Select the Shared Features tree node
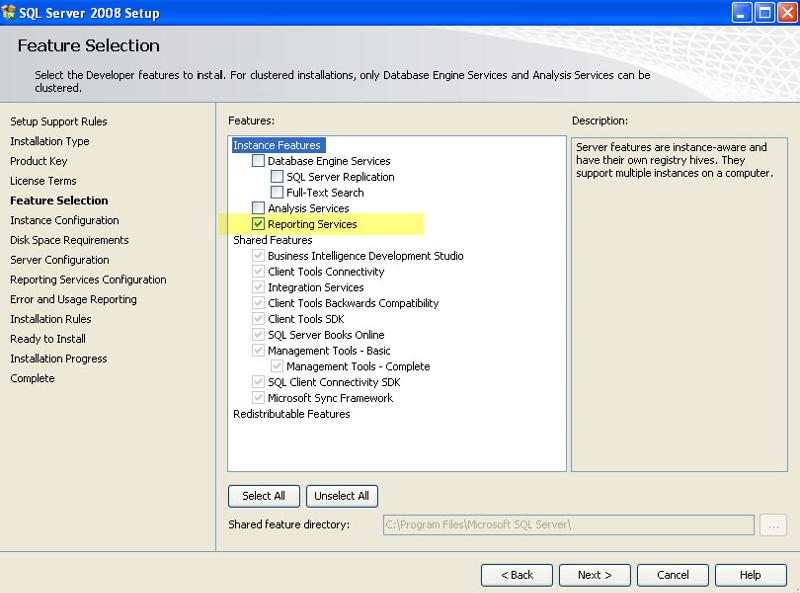800x593 pixels. pyautogui.click(x=272, y=240)
